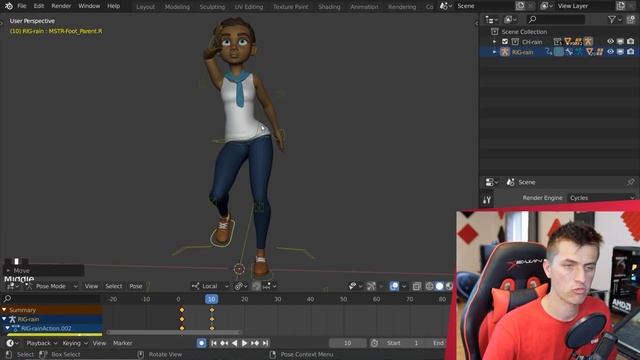Switch to wireframe shading

point(429,286)
